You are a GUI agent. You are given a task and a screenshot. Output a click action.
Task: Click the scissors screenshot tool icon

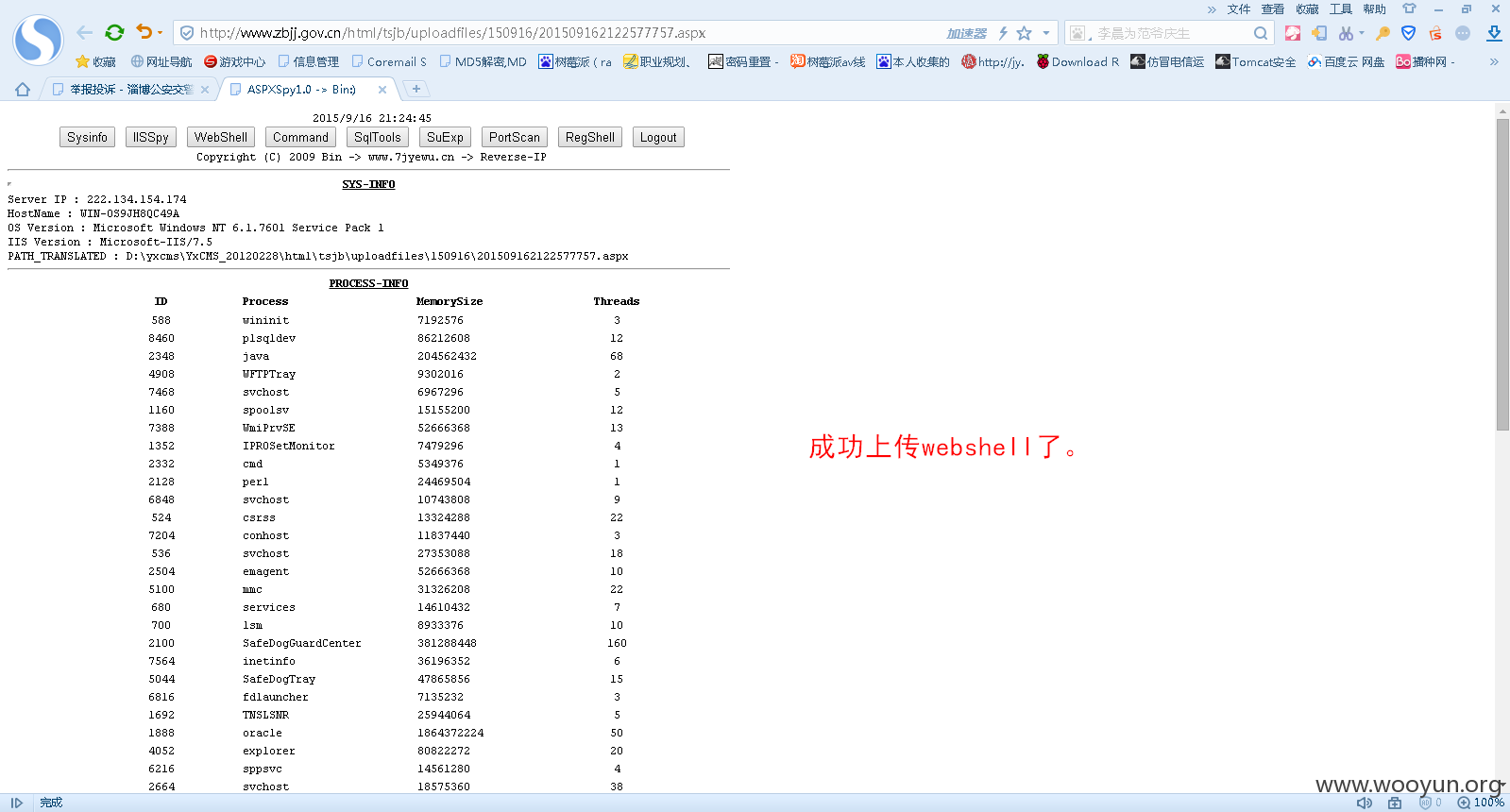[1346, 33]
